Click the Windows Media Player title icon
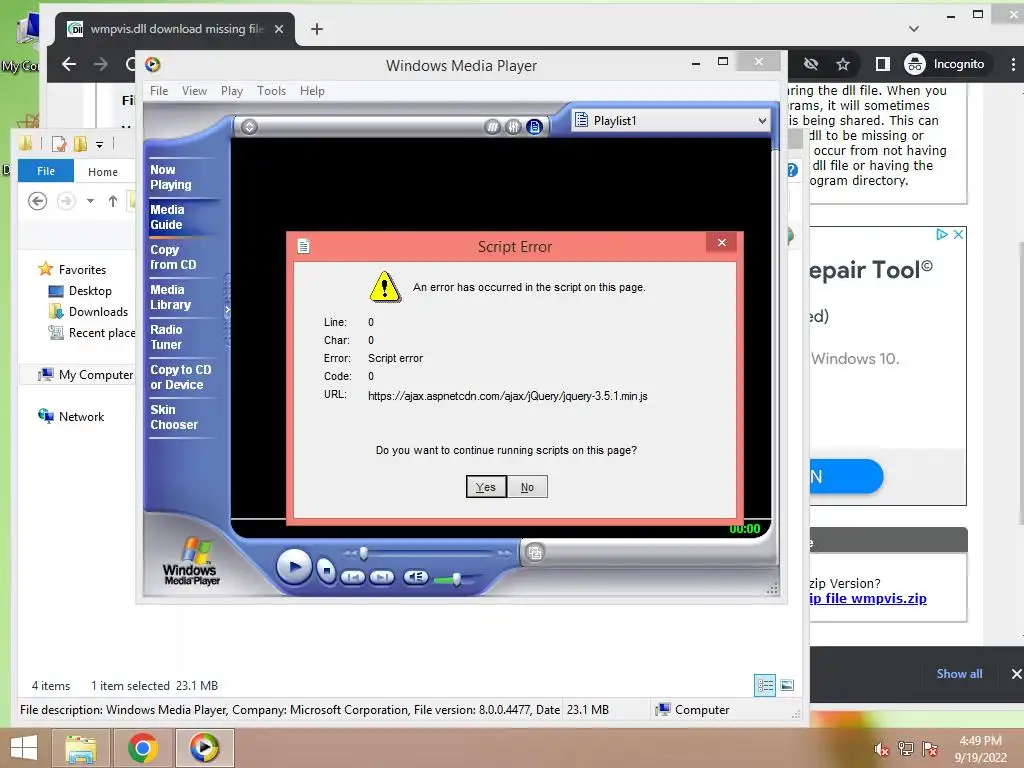The image size is (1024, 768). (x=153, y=64)
